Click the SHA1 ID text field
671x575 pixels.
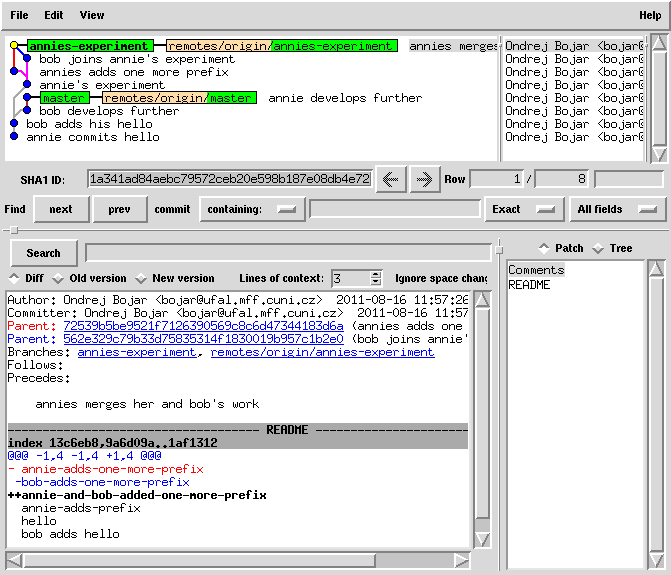point(229,179)
